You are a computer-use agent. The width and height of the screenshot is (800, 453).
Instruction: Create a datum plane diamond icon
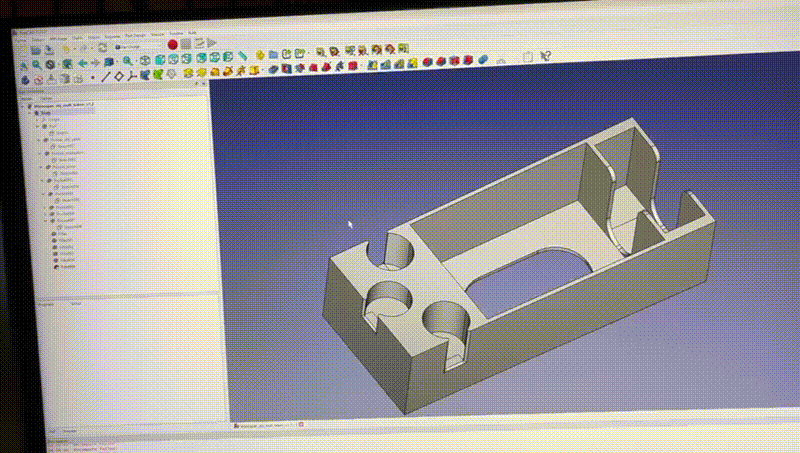pyautogui.click(x=119, y=77)
